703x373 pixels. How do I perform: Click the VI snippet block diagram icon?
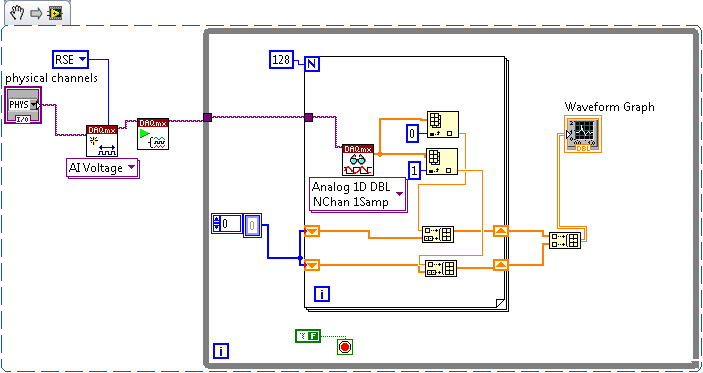[x=56, y=14]
